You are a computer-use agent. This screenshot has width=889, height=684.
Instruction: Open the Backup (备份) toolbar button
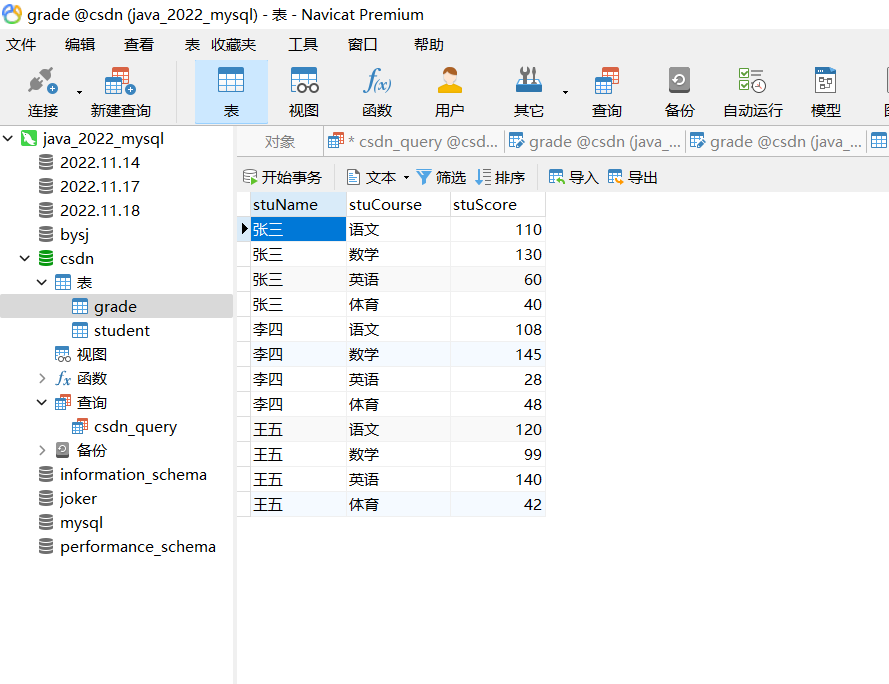point(679,92)
